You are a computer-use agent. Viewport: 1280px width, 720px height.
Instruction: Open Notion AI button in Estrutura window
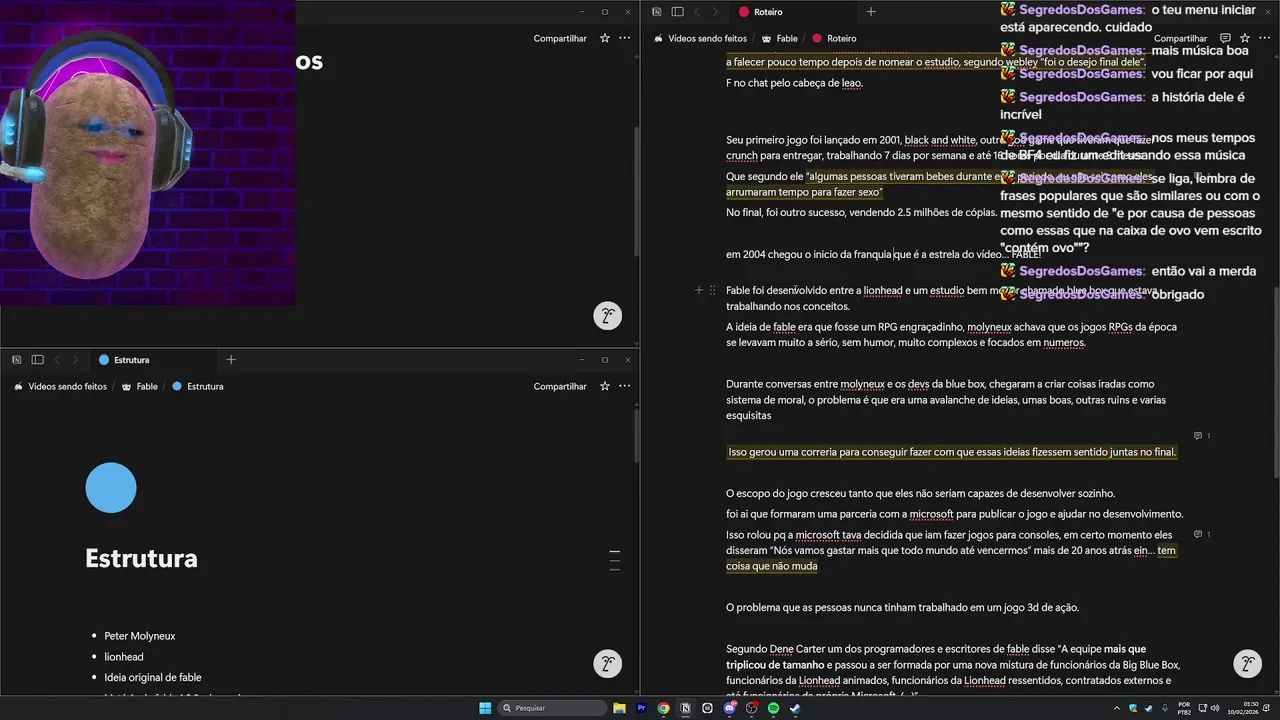[607, 664]
